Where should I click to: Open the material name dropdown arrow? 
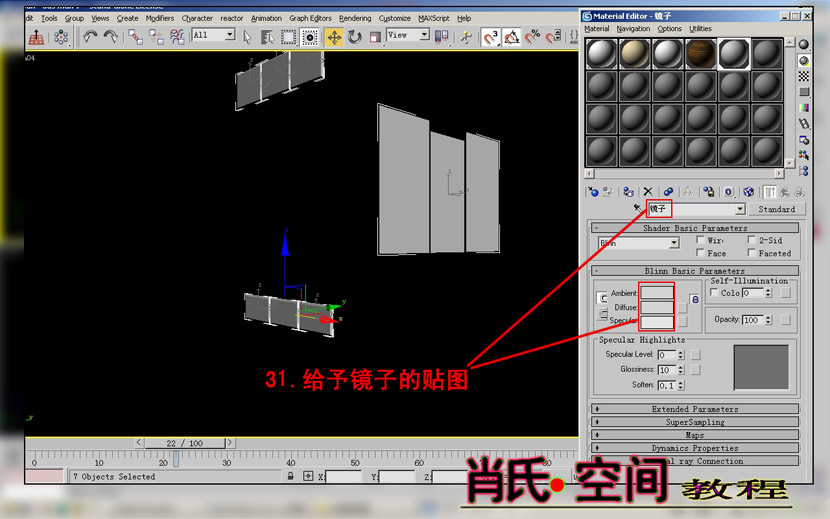pos(740,209)
